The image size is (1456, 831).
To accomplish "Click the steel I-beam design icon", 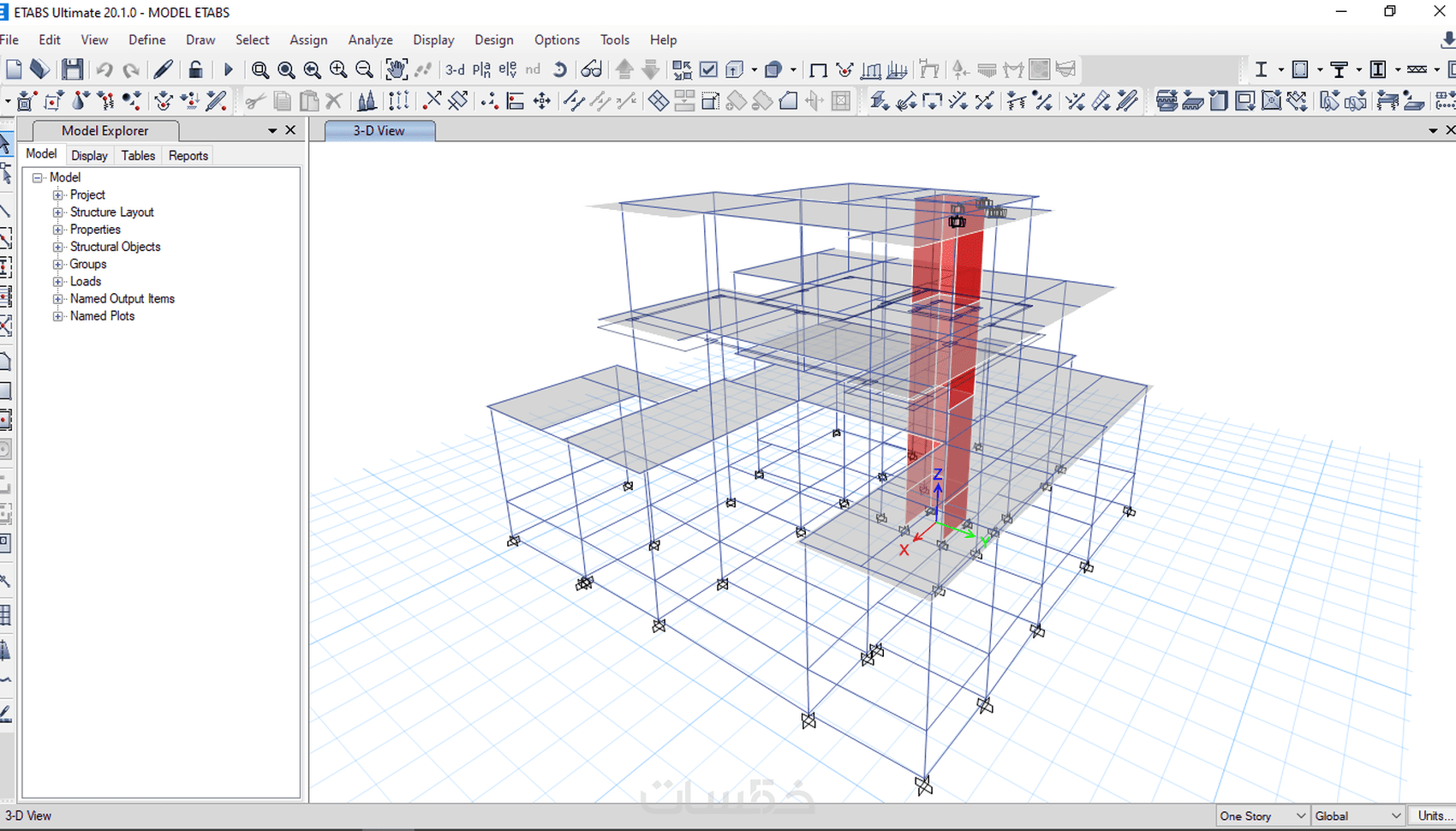I will point(1261,69).
